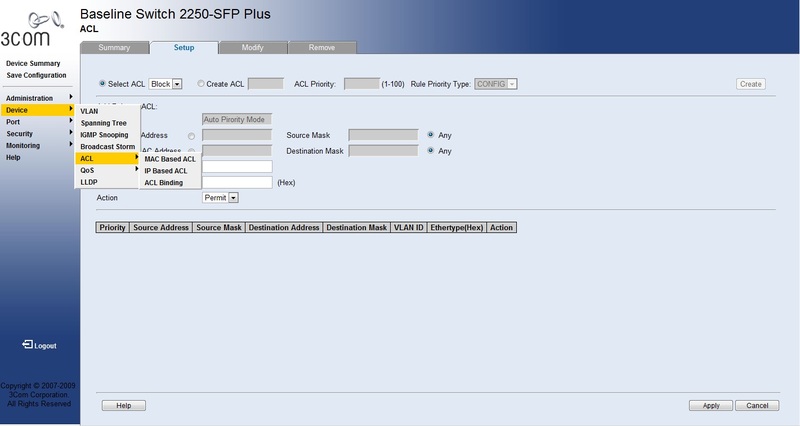Image resolution: width=800 pixels, height=426 pixels.
Task: Switch to the Remove tab
Action: click(322, 47)
